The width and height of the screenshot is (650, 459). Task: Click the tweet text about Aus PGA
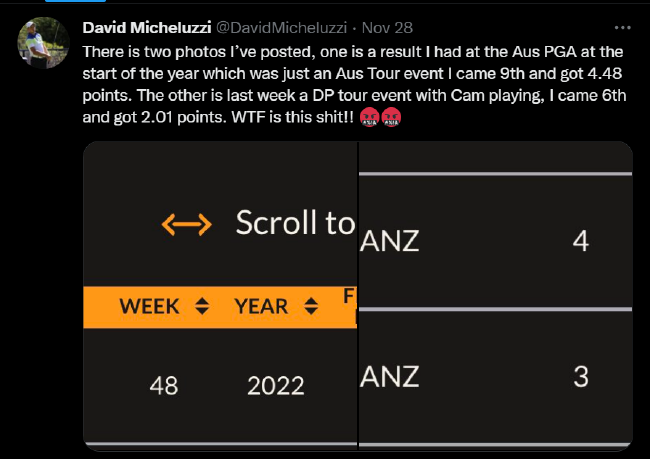click(x=354, y=84)
